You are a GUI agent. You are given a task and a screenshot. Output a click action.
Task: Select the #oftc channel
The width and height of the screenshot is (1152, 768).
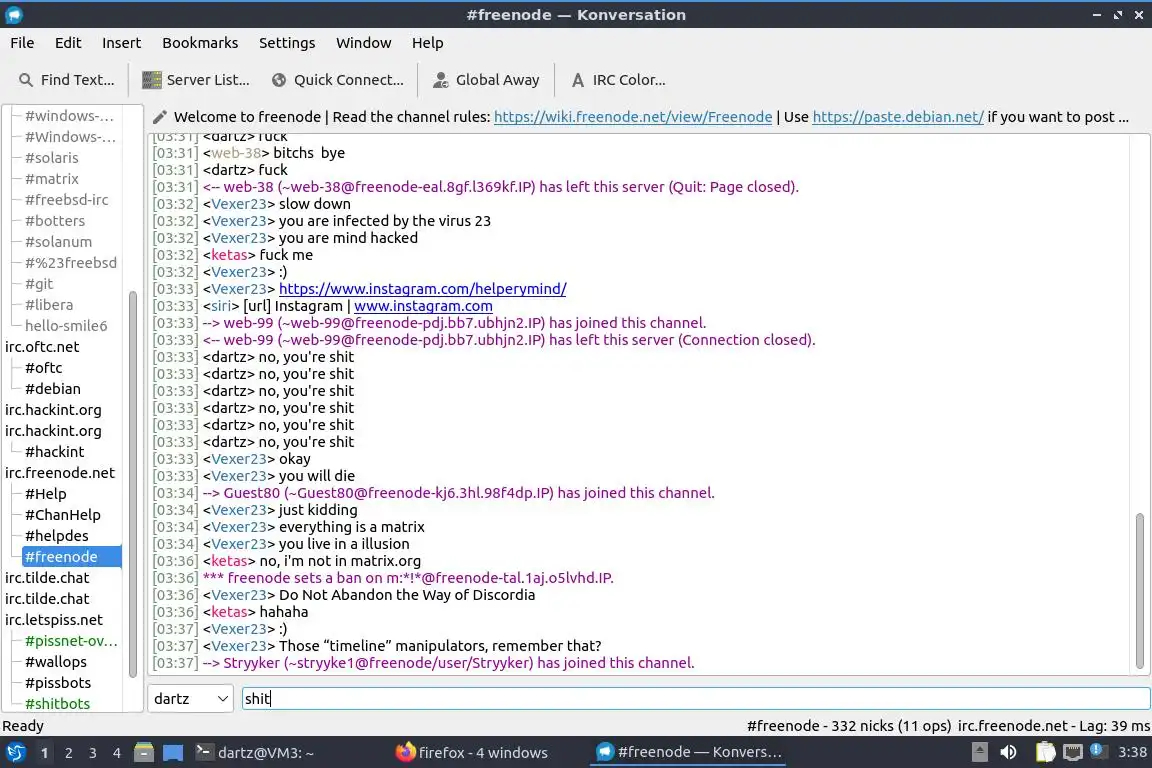[x=43, y=367]
